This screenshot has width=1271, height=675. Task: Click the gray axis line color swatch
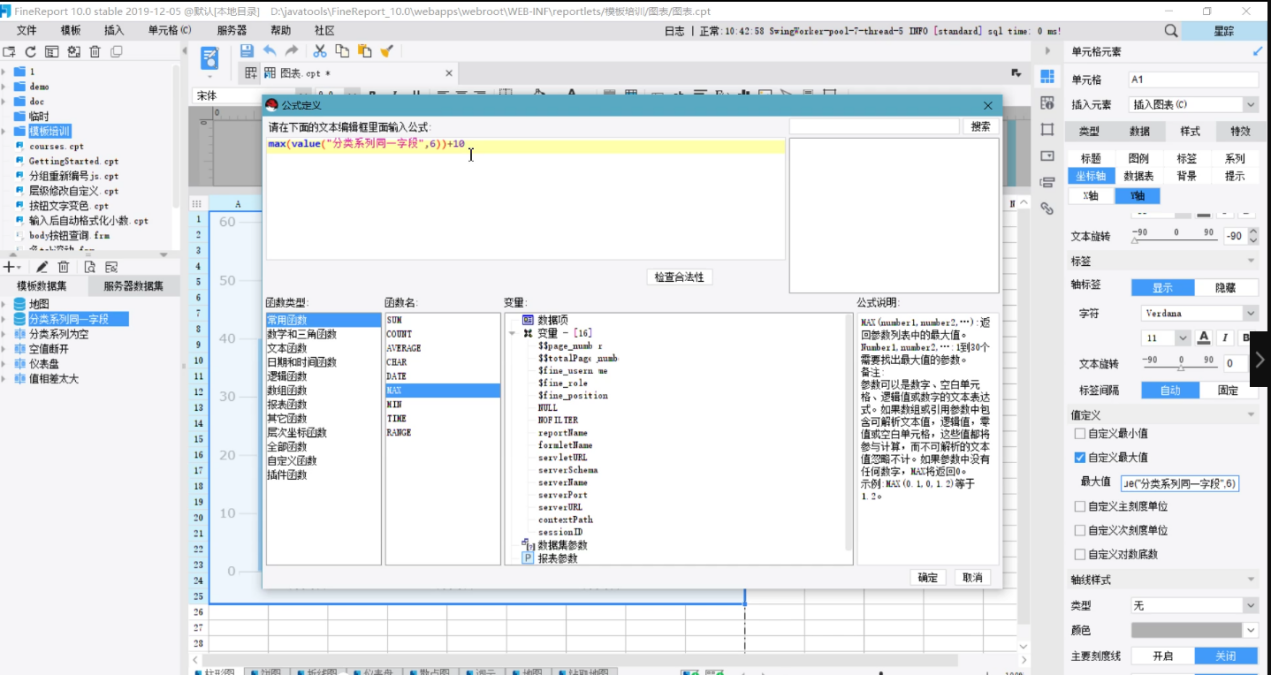1186,630
